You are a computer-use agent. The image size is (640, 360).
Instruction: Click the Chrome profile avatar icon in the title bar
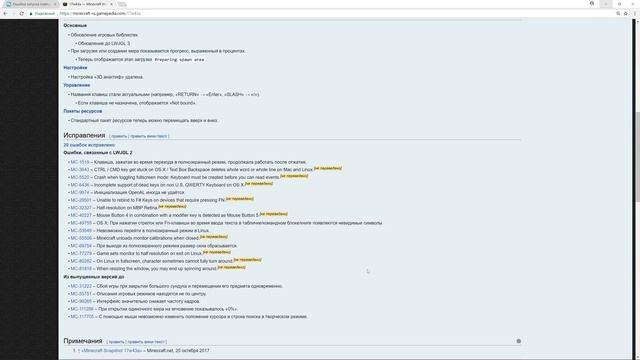(x=592, y=3)
